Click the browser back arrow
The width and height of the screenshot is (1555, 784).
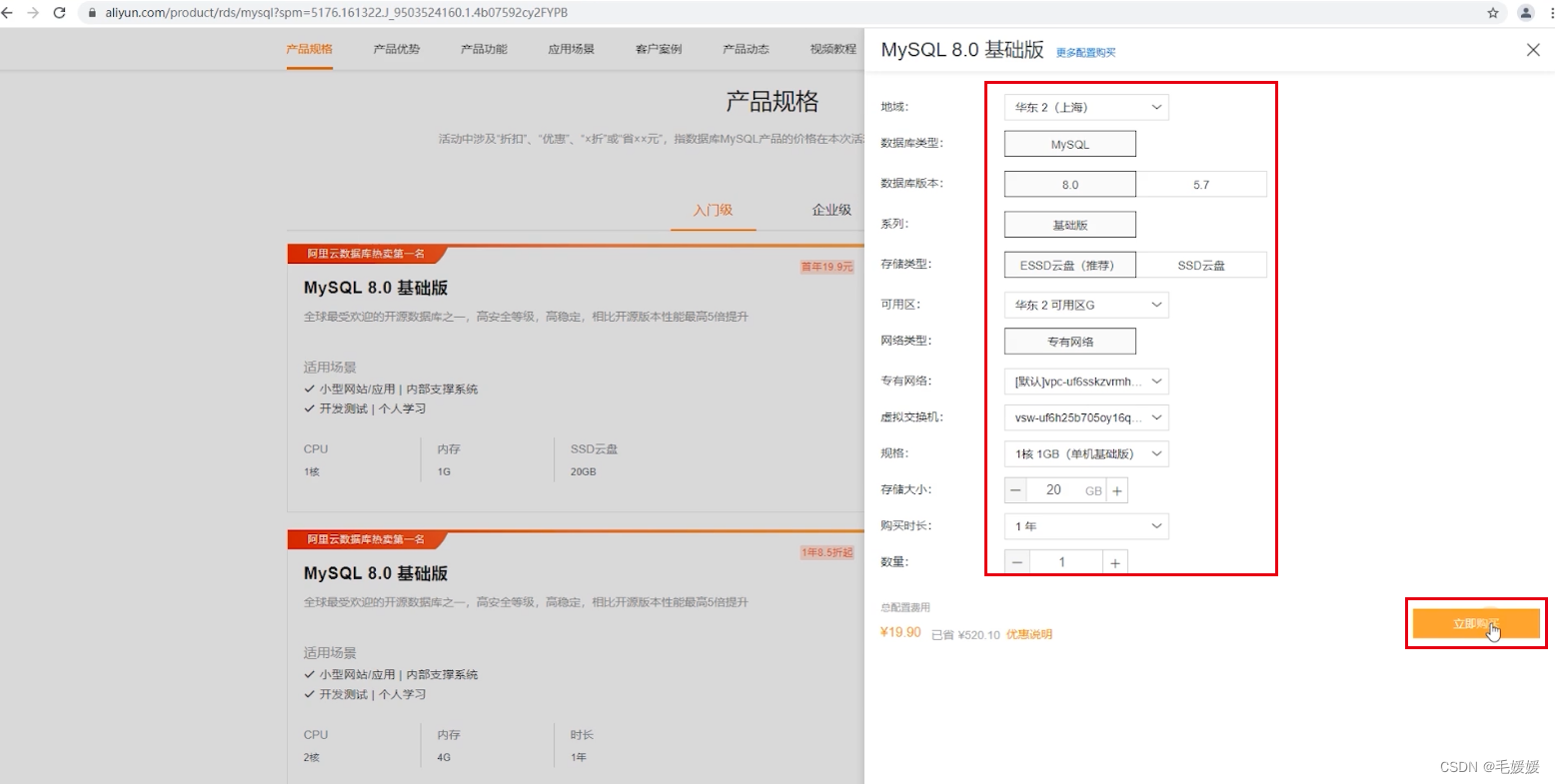[7, 13]
